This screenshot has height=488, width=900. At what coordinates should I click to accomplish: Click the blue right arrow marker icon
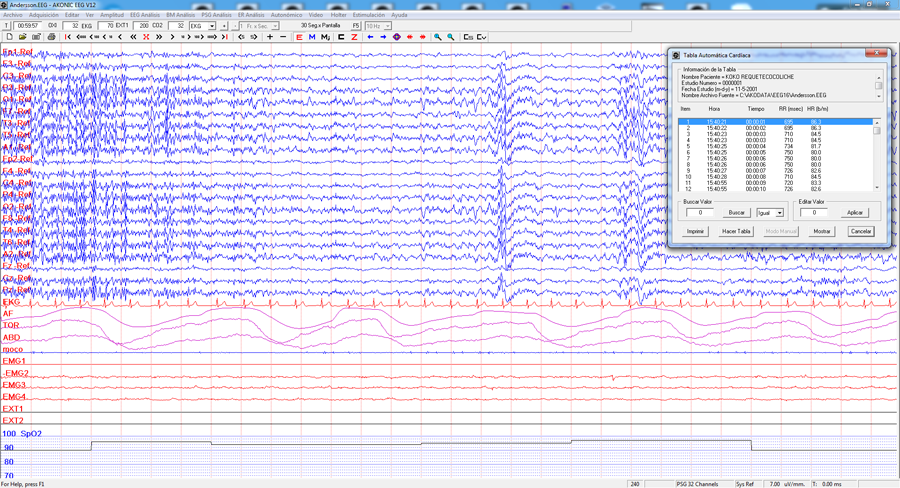point(383,37)
